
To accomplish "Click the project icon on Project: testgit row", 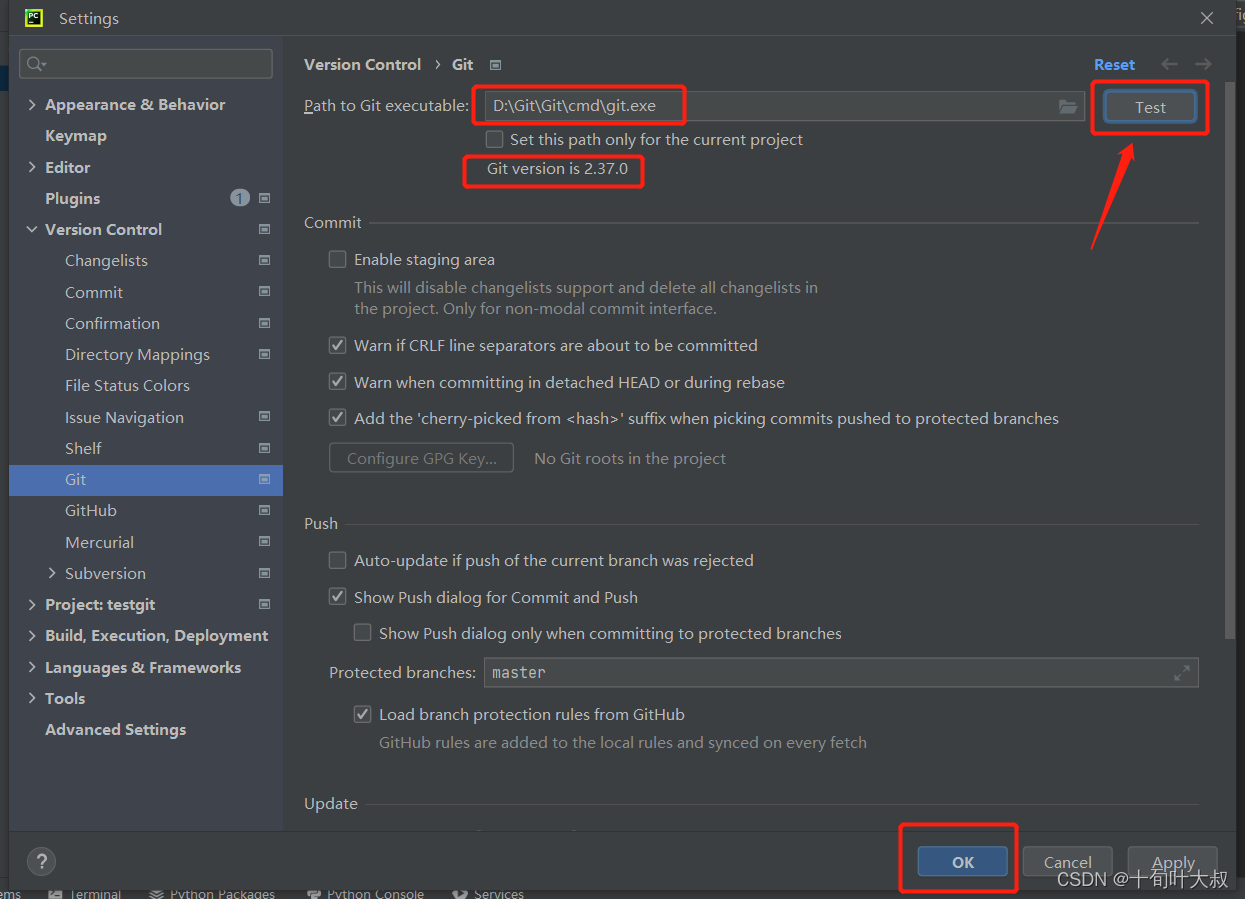I will click(264, 604).
